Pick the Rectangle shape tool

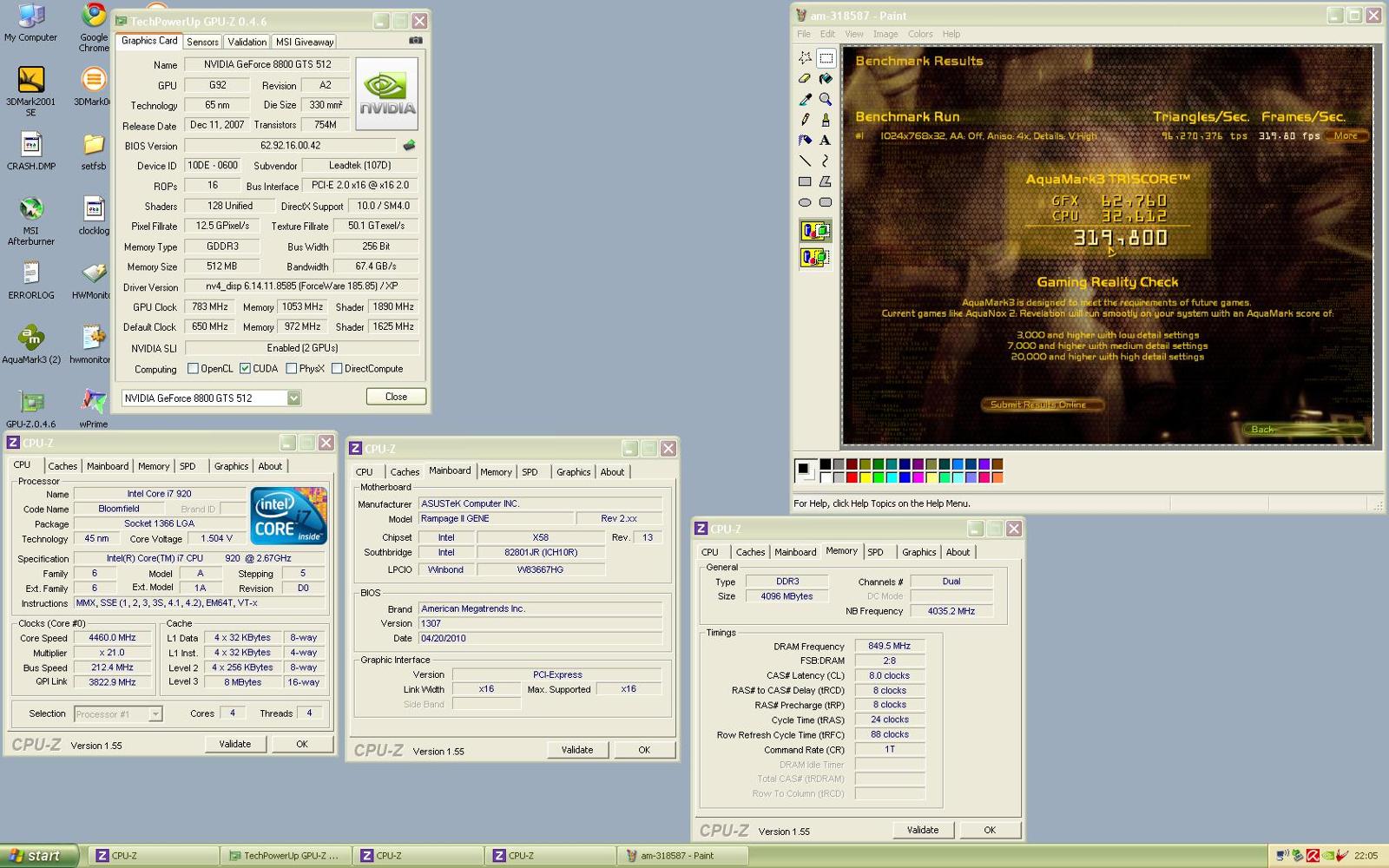pyautogui.click(x=805, y=181)
